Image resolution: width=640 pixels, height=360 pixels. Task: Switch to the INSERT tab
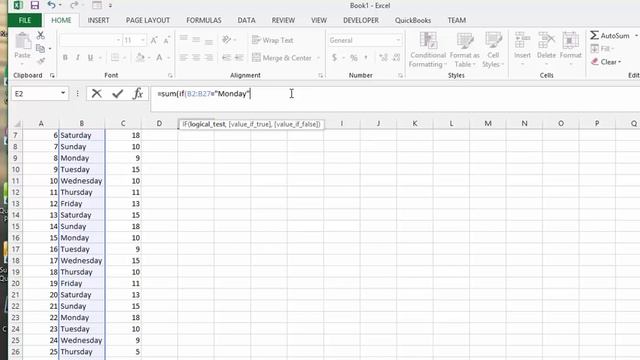tap(98, 20)
